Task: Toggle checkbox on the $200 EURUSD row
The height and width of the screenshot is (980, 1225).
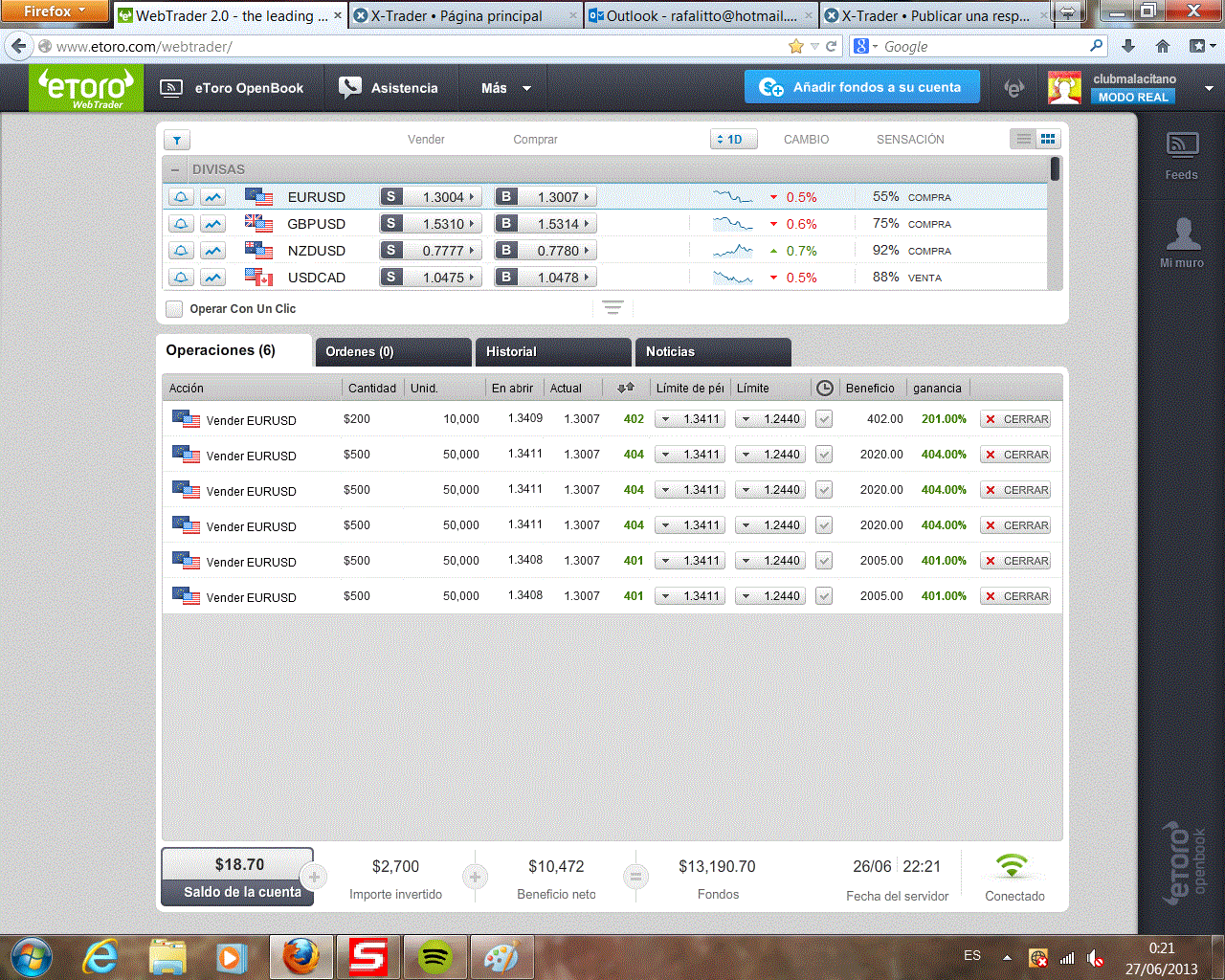Action: (x=823, y=419)
